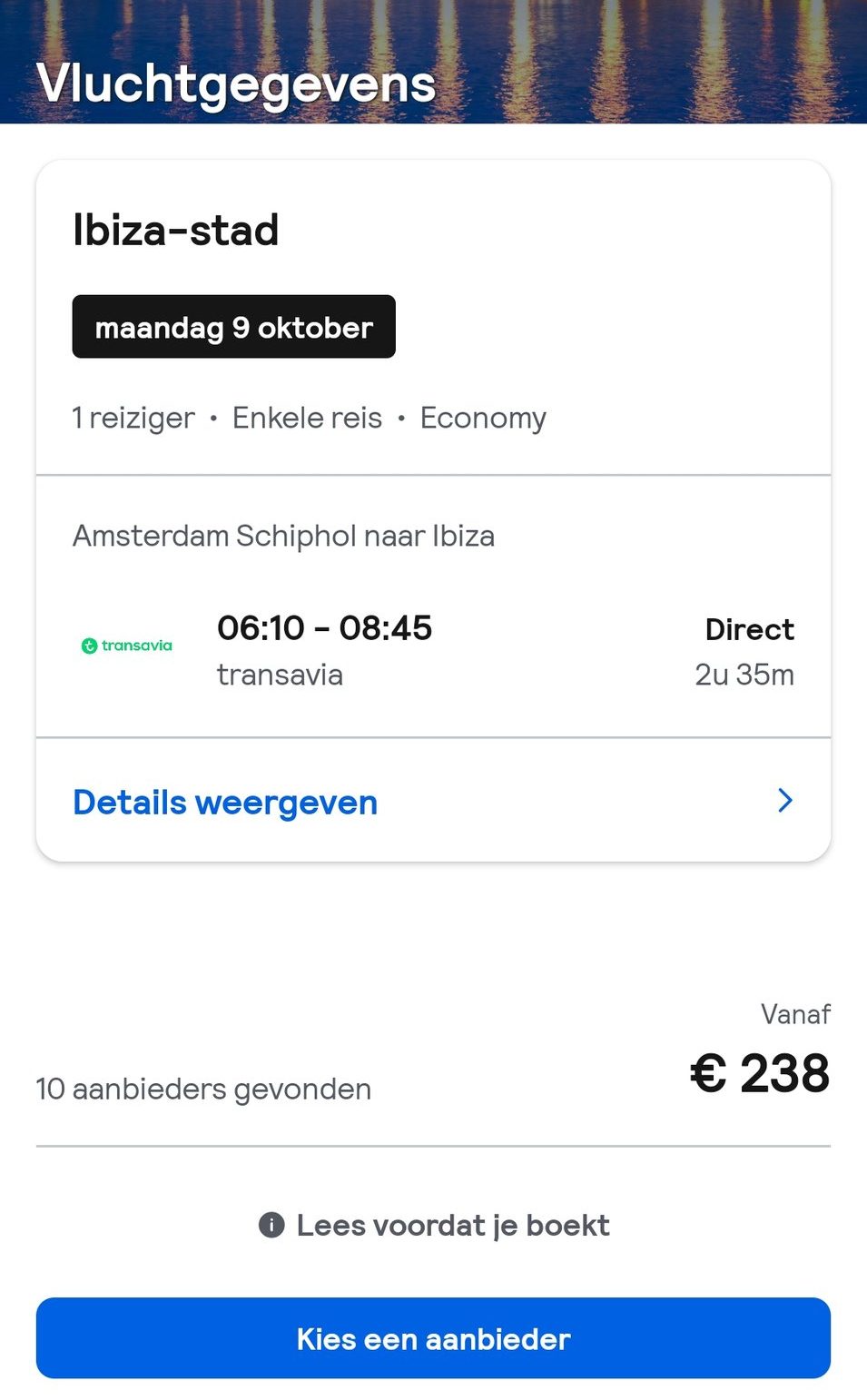Click the Vluchtgegevens header banner
The image size is (867, 1400).
pyautogui.click(x=433, y=61)
